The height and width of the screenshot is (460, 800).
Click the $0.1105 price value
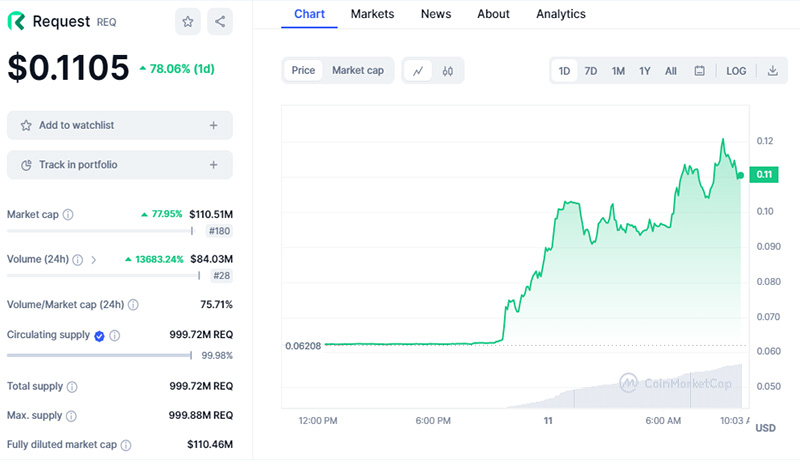point(68,67)
